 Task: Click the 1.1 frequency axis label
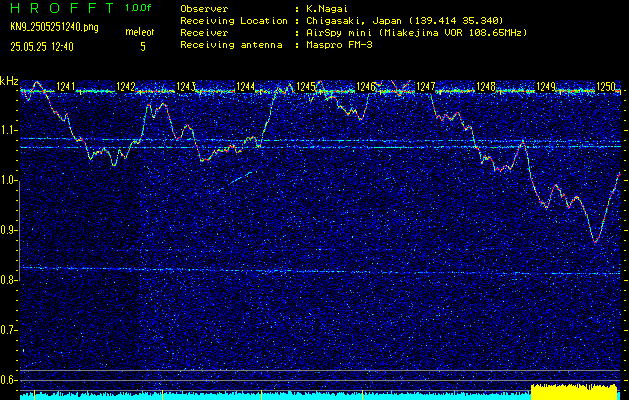point(9,130)
